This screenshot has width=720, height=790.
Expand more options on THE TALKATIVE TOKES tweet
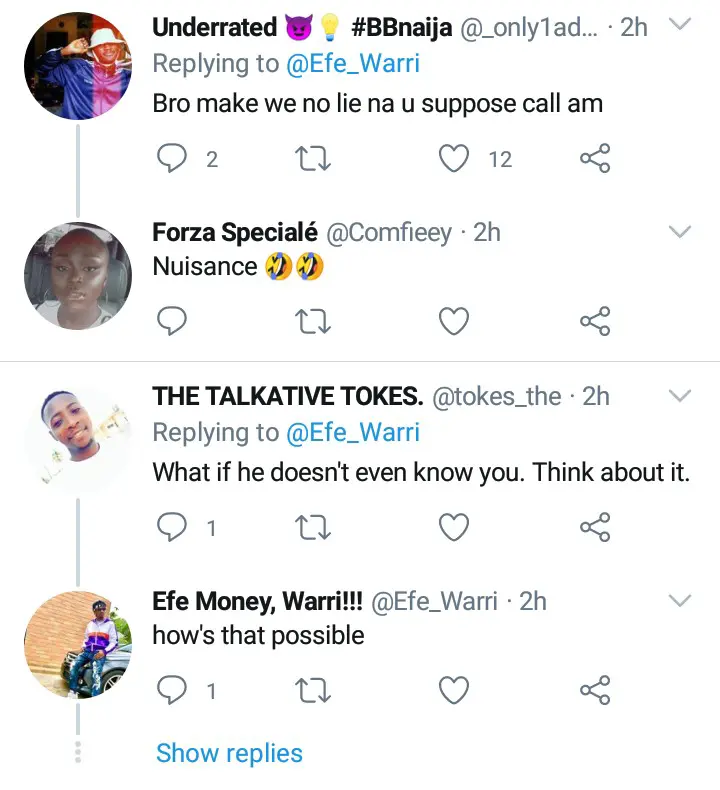(x=679, y=396)
